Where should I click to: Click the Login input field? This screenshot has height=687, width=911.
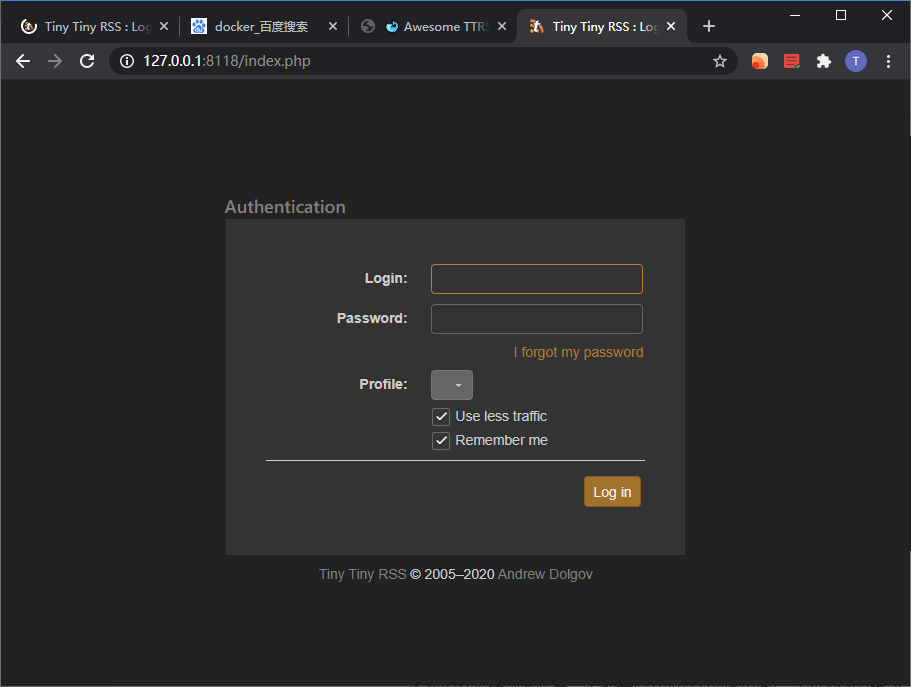pos(536,279)
